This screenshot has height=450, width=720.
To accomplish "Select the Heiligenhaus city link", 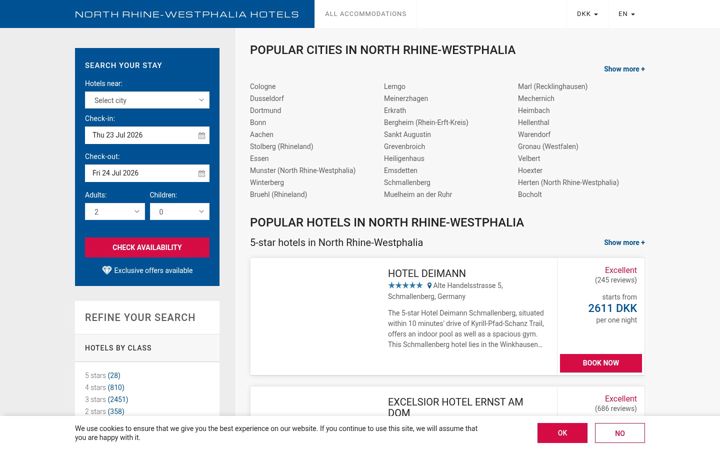I will coord(404,158).
